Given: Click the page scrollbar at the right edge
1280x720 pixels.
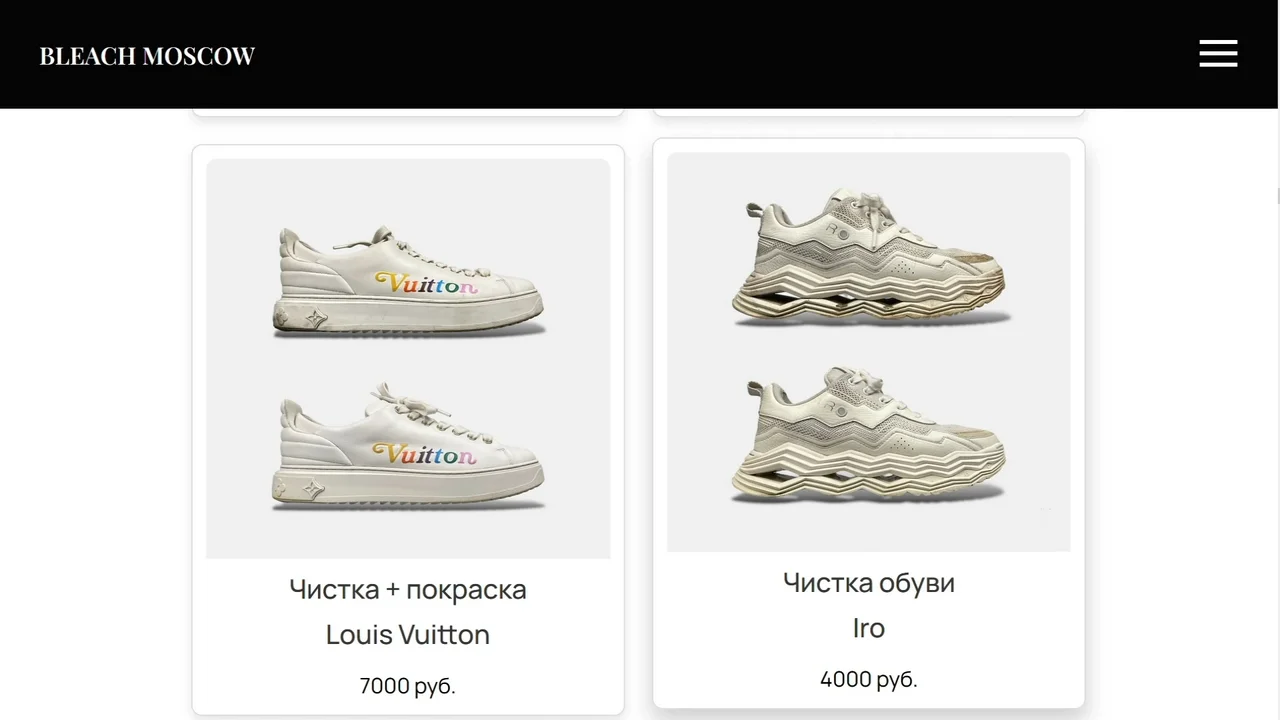Looking at the screenshot, I should tap(1279, 194).
